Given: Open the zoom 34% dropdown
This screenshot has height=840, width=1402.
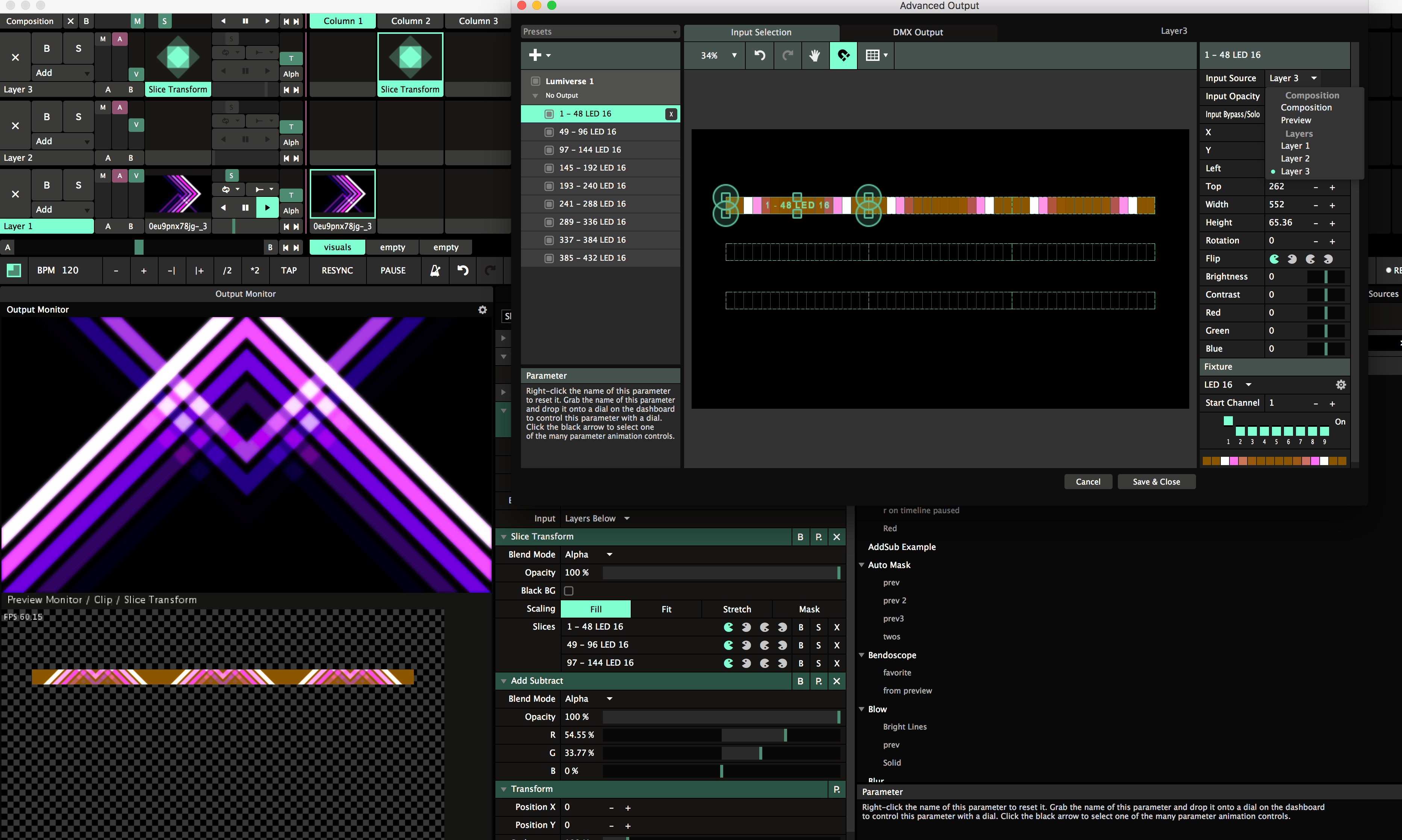Looking at the screenshot, I should tap(734, 56).
